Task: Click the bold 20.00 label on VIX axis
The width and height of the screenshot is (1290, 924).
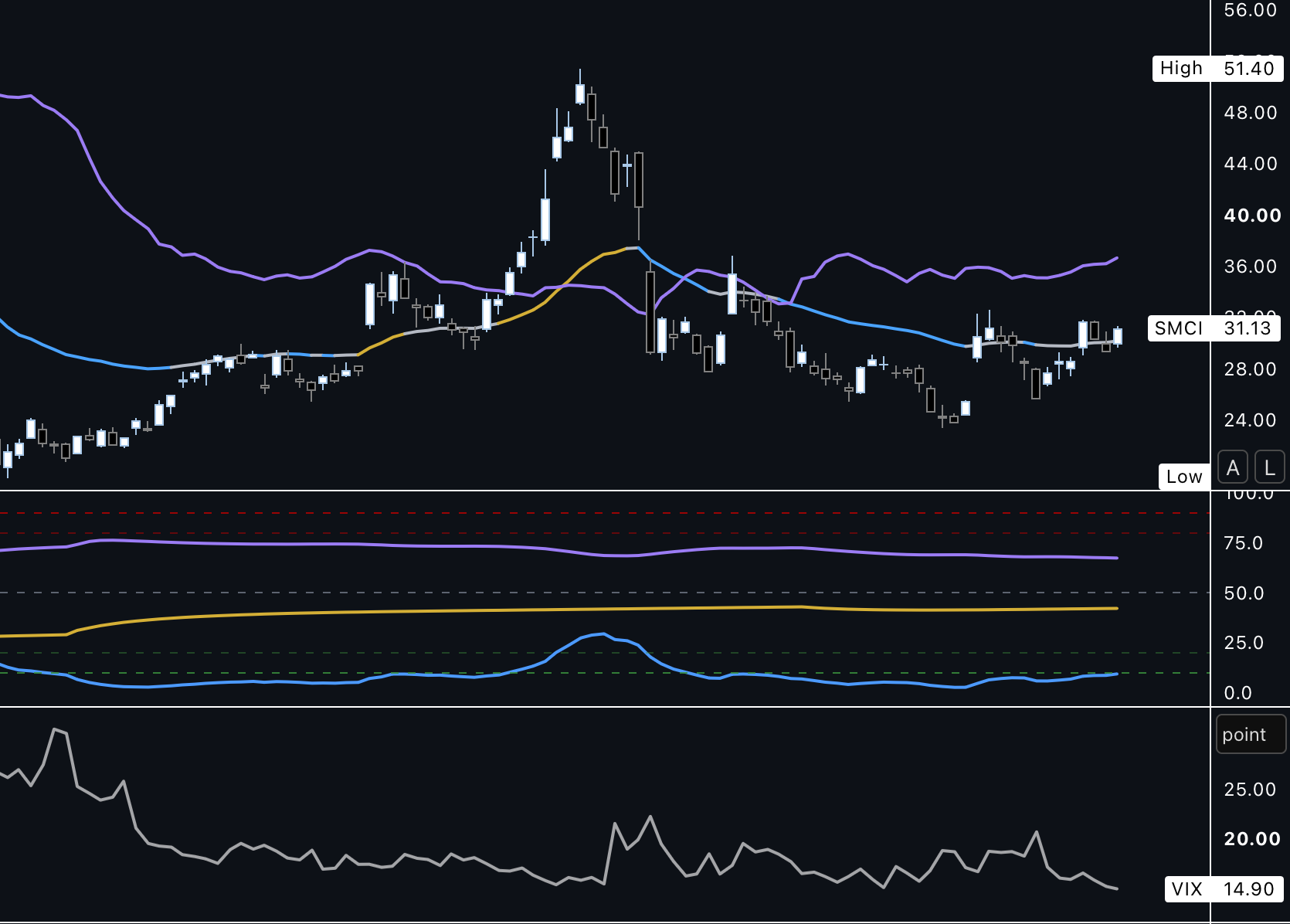Action: coord(1252,839)
